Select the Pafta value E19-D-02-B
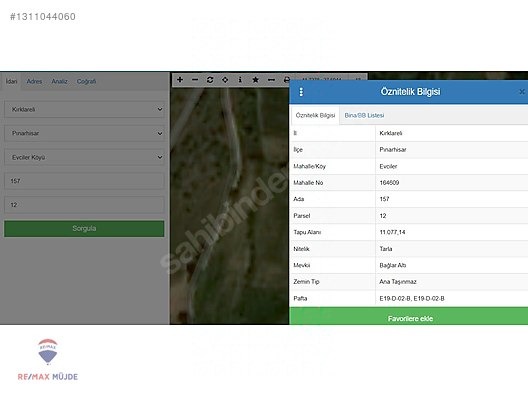528x396 pixels. click(x=412, y=298)
